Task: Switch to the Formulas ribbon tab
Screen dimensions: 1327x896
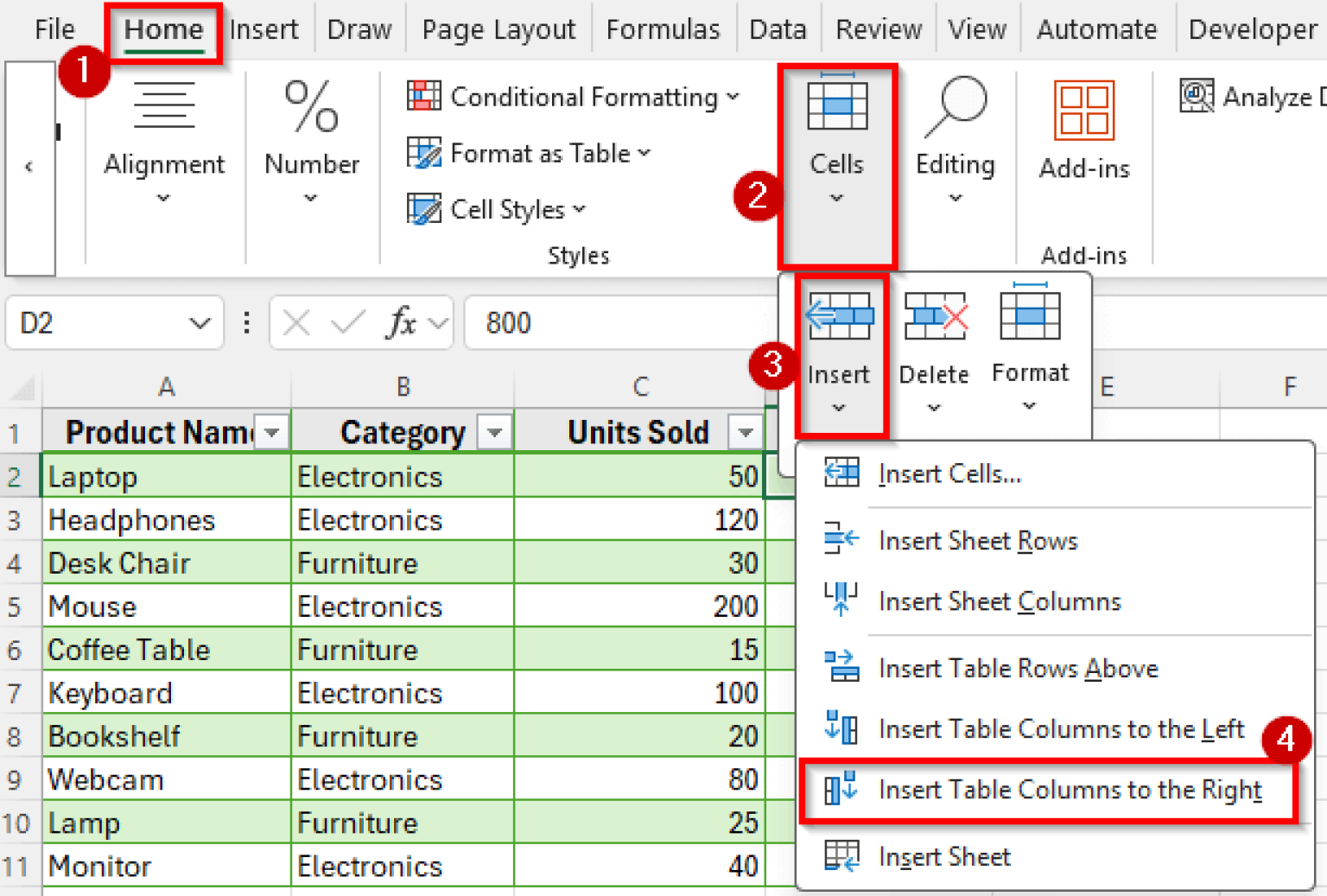Action: click(x=663, y=29)
